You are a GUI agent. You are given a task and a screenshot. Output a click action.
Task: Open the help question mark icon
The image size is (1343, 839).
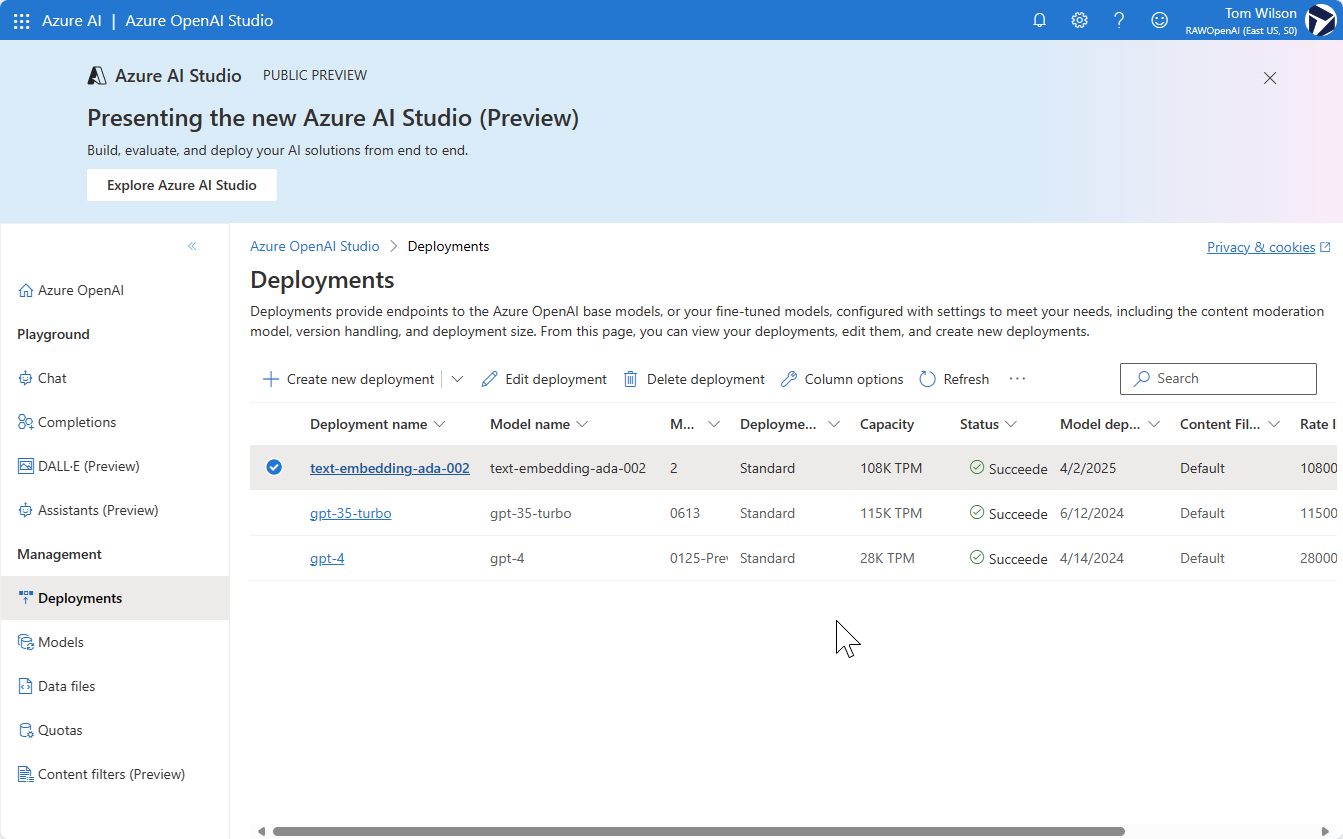point(1120,20)
